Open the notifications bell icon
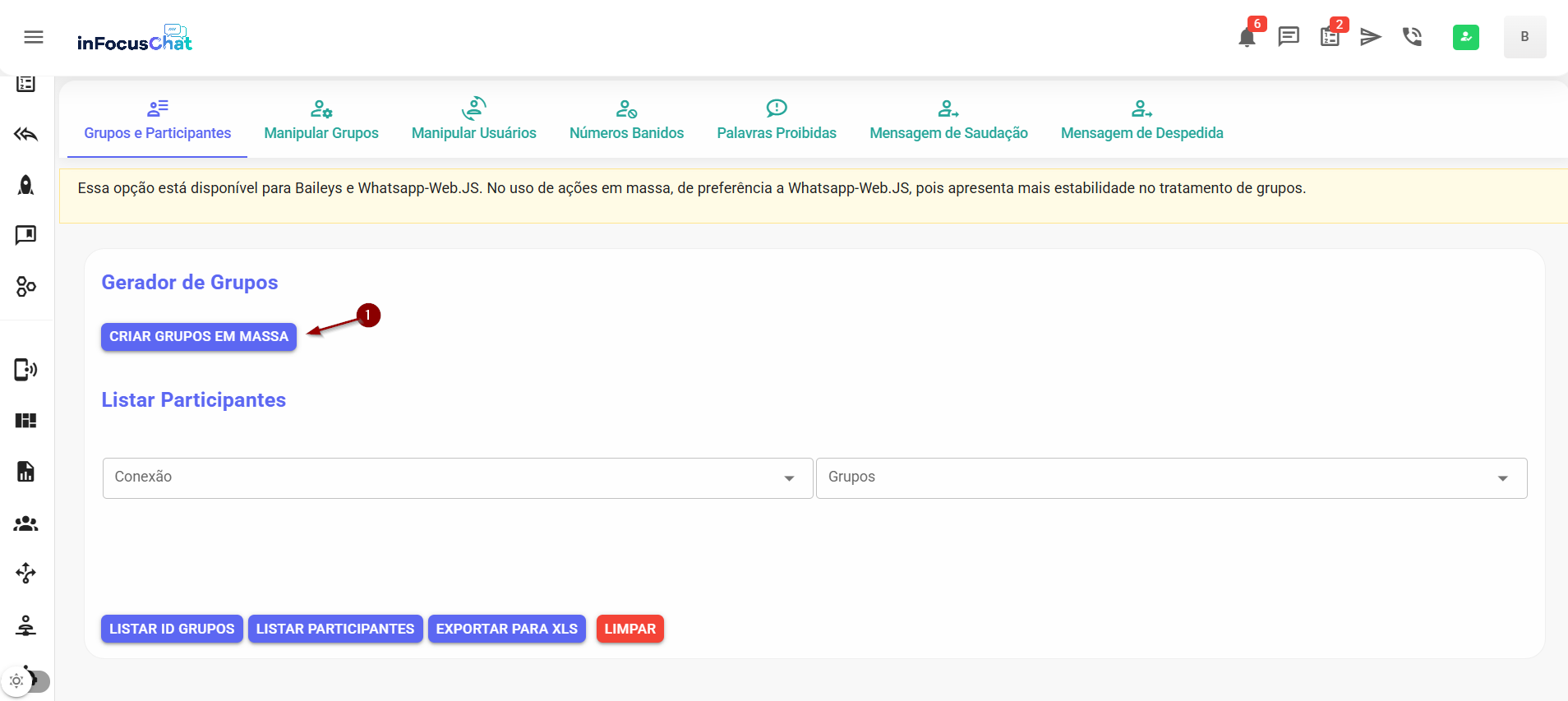 pyautogui.click(x=1247, y=37)
